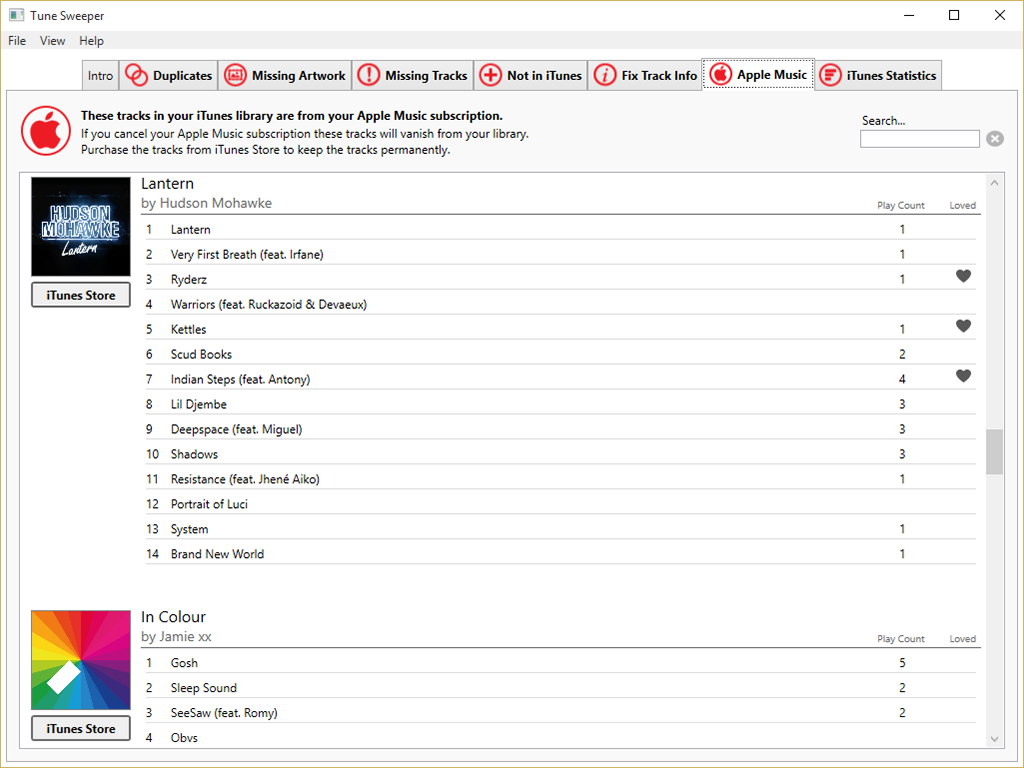The width and height of the screenshot is (1024, 768).
Task: Click the loved heart on Kettles
Action: coord(963,326)
